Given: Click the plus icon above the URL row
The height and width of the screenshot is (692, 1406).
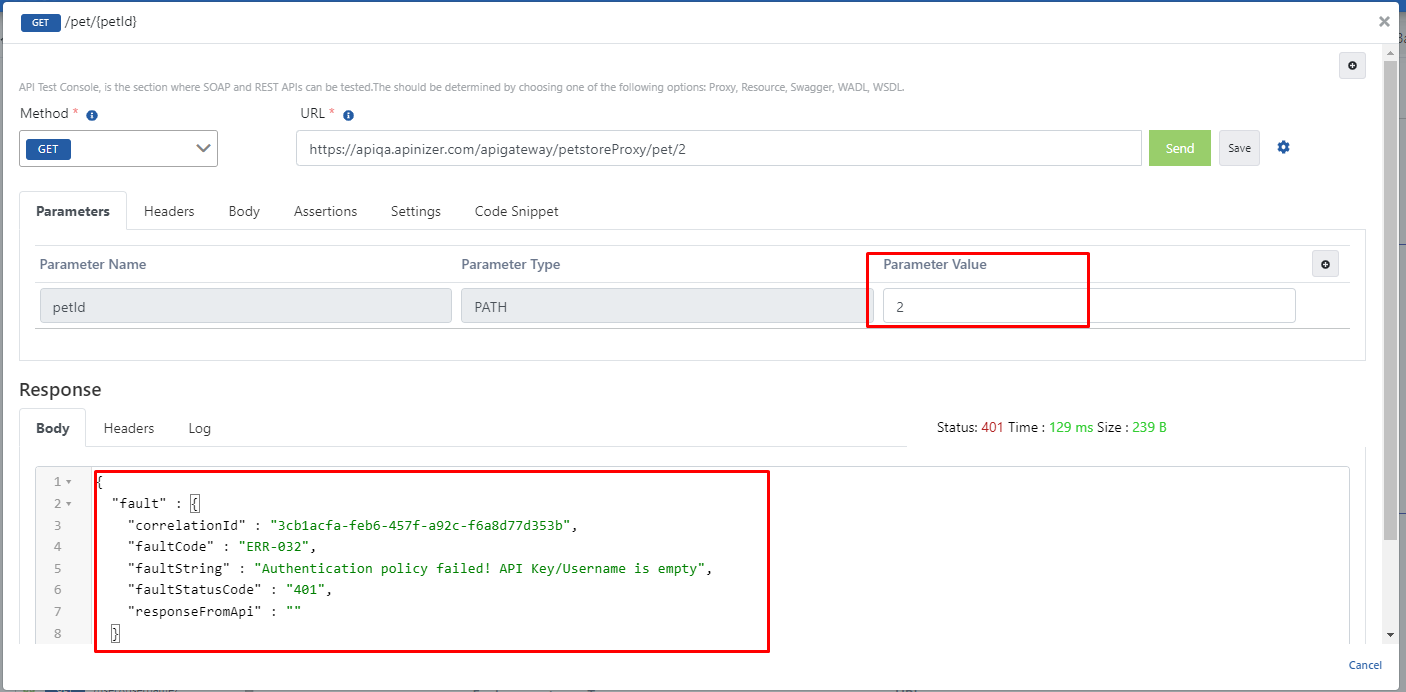Looking at the screenshot, I should point(1352,66).
